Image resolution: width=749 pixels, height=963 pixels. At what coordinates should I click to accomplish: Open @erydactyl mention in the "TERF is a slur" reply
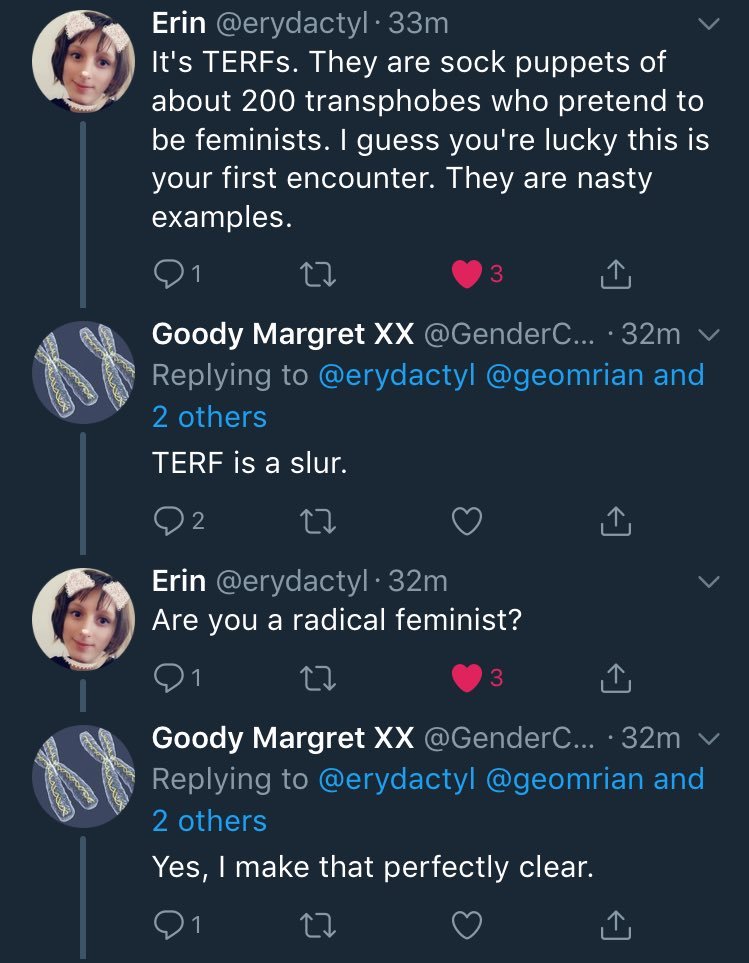click(x=396, y=375)
